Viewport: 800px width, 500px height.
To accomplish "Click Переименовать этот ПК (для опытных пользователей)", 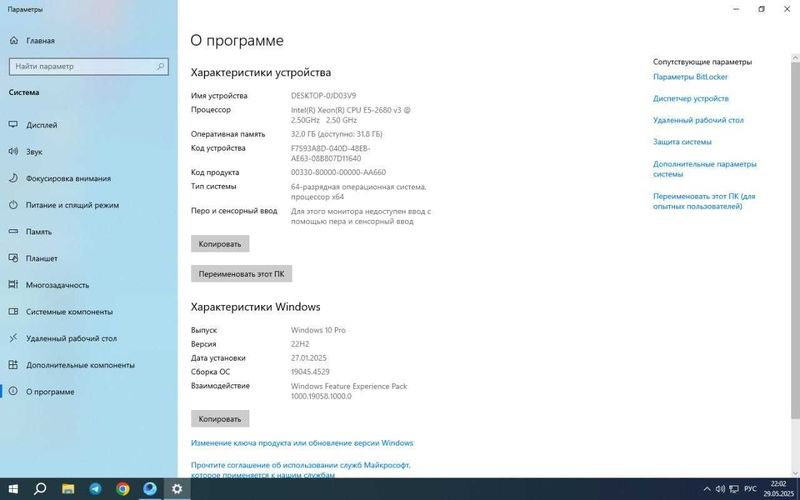I will pos(704,201).
